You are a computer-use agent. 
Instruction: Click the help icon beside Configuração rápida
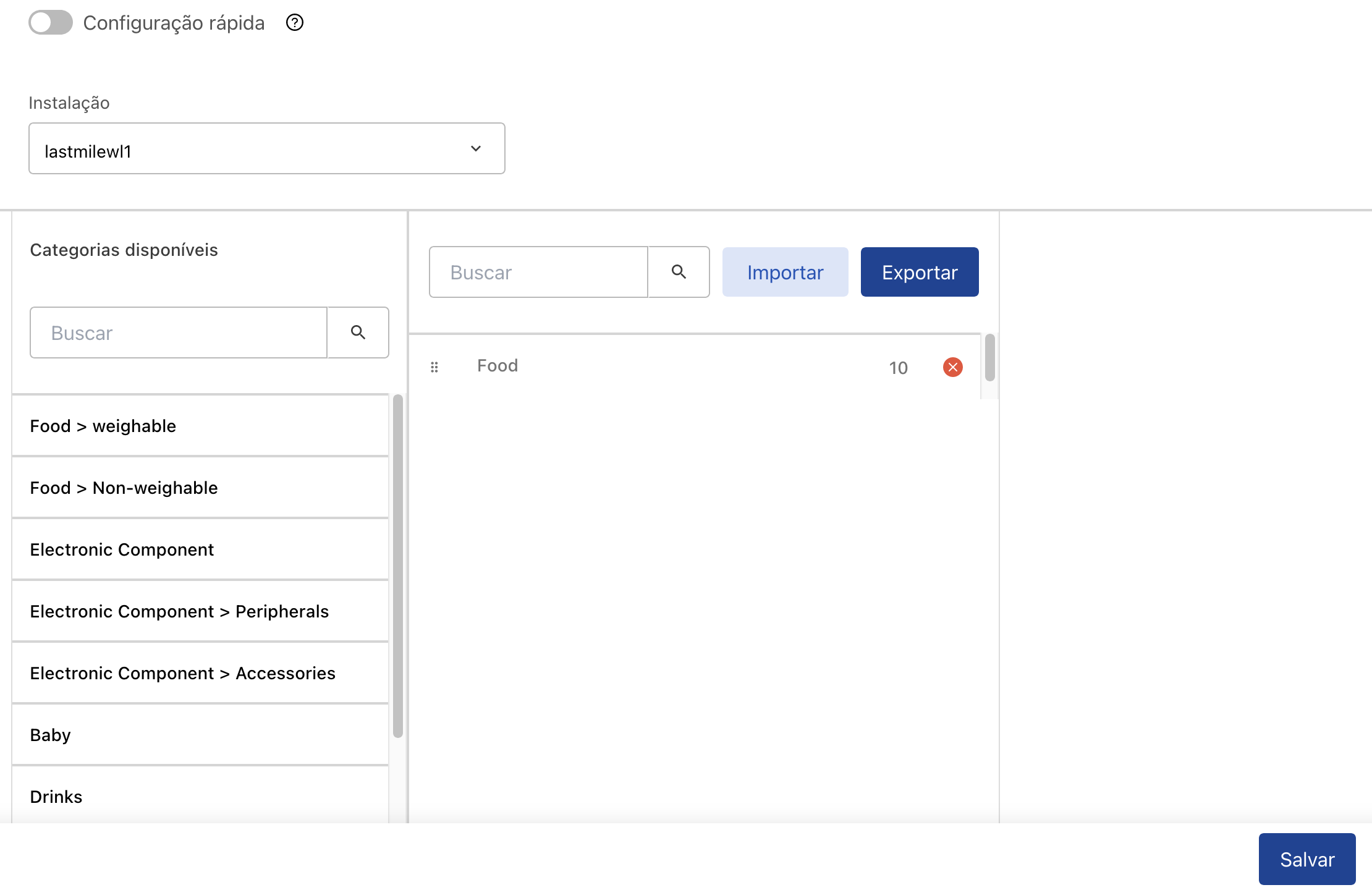pyautogui.click(x=295, y=23)
